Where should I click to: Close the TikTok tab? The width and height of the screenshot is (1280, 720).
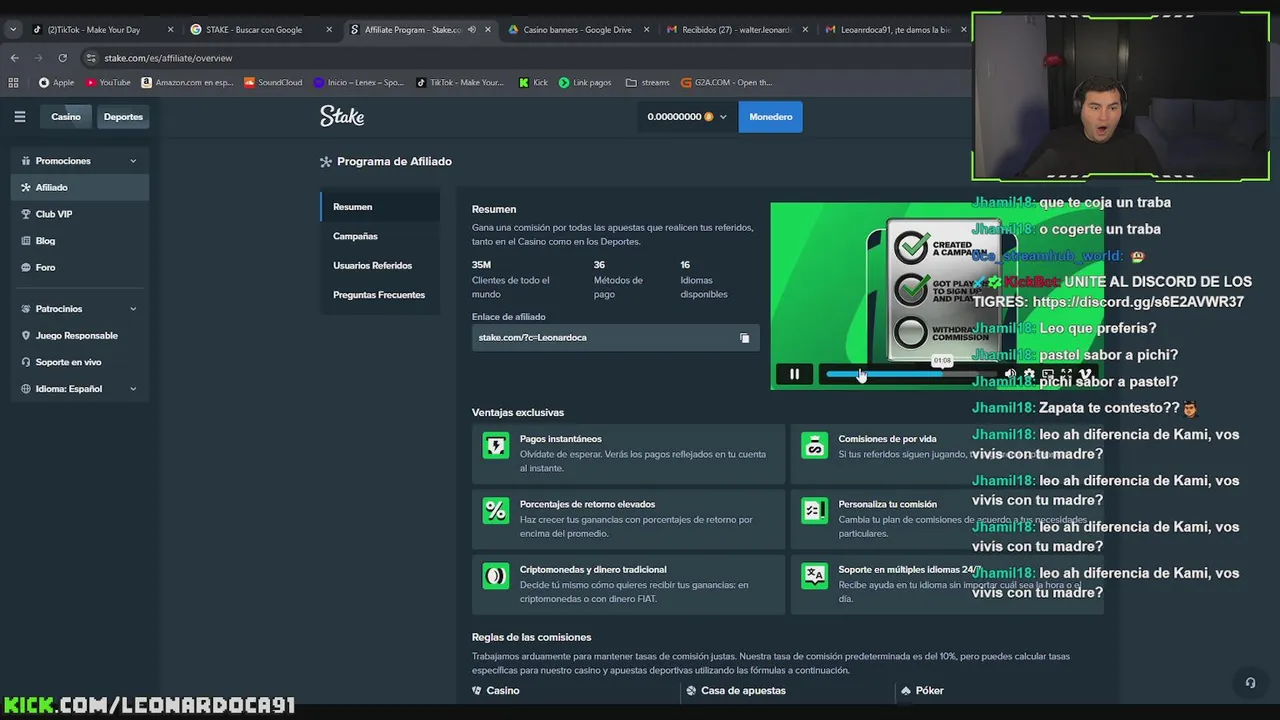tap(170, 30)
